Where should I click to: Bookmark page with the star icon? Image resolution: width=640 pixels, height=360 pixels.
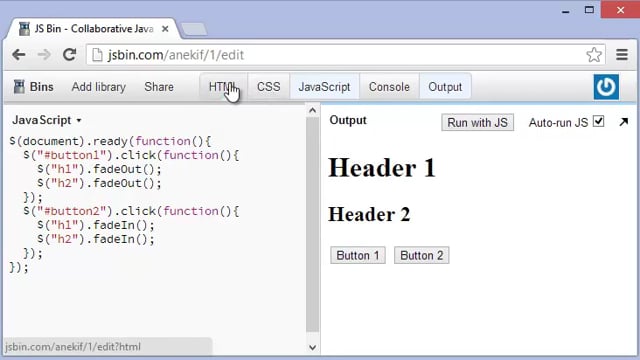click(x=594, y=55)
